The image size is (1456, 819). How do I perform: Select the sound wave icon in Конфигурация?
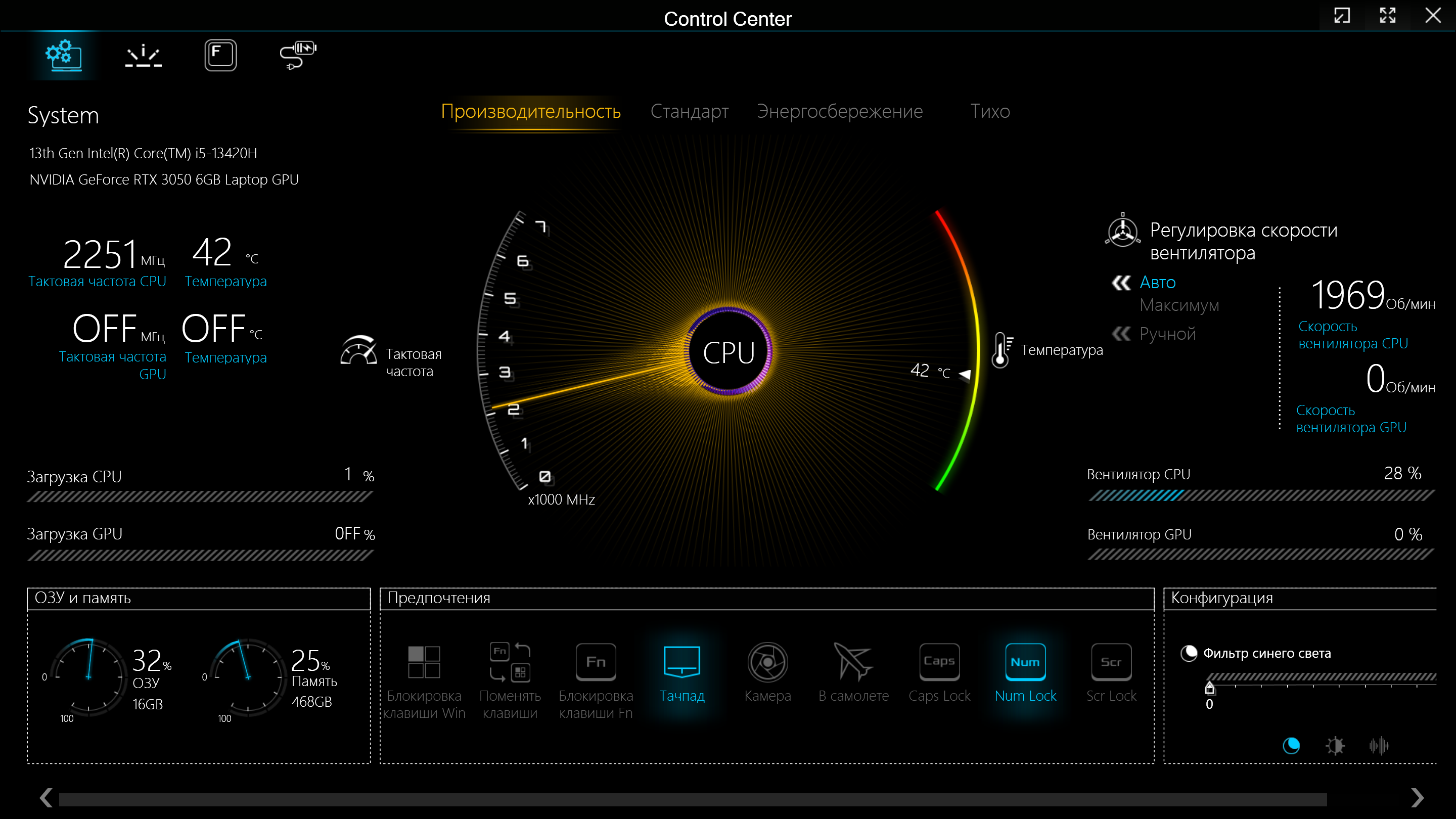(1379, 746)
